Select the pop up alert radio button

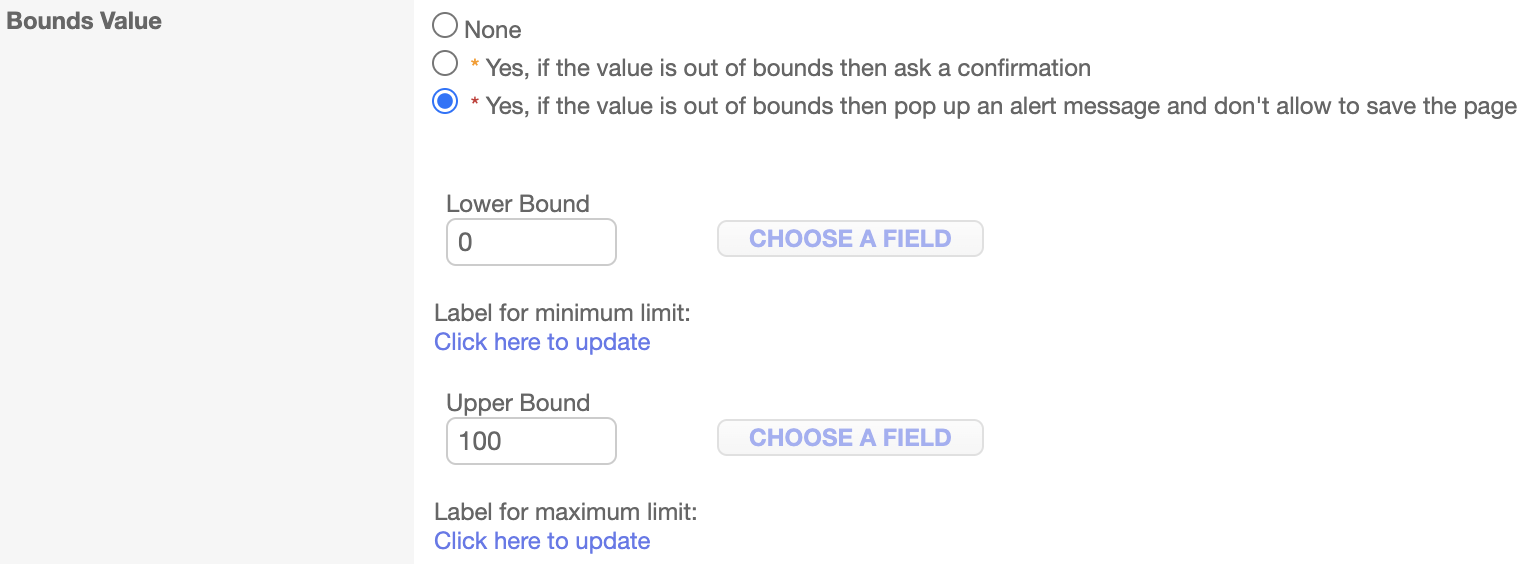445,102
